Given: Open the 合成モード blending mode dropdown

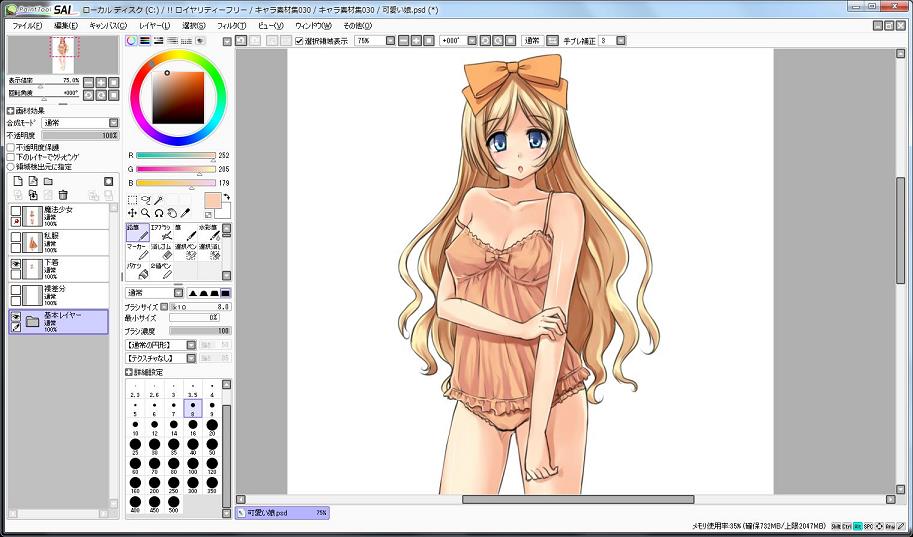Looking at the screenshot, I should coord(79,123).
